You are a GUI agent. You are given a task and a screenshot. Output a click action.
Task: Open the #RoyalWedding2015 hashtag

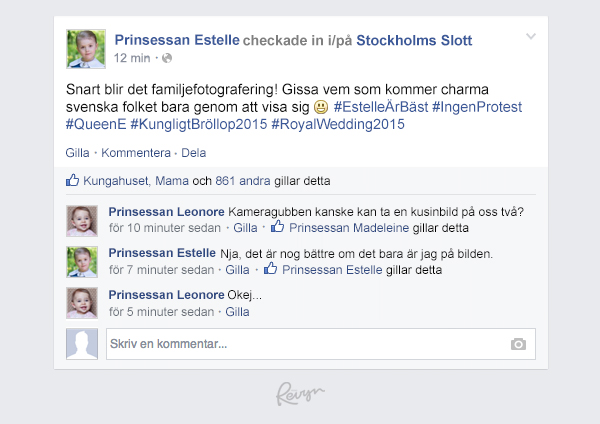338,124
